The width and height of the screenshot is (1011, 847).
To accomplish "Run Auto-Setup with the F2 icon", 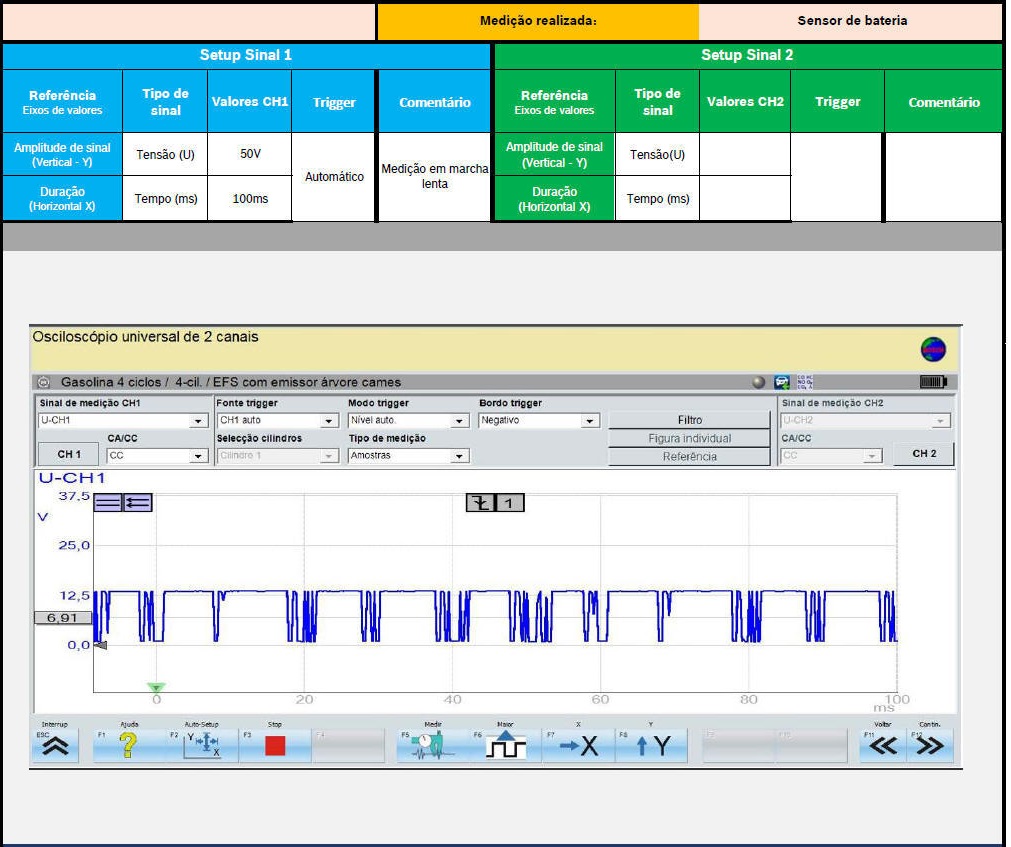I will [x=203, y=745].
